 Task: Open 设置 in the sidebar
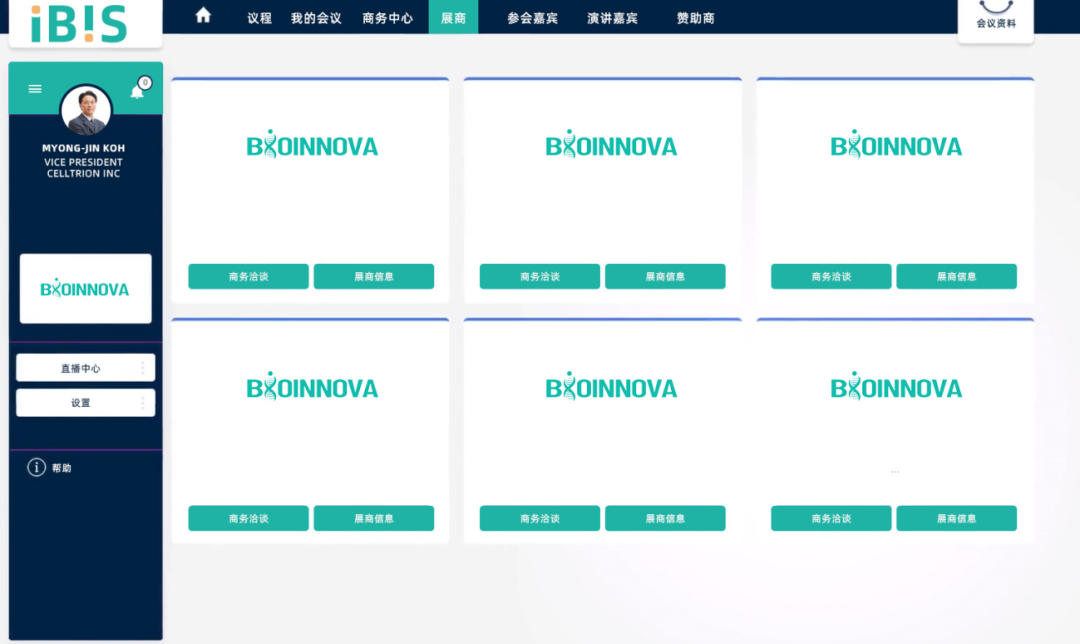pos(85,403)
